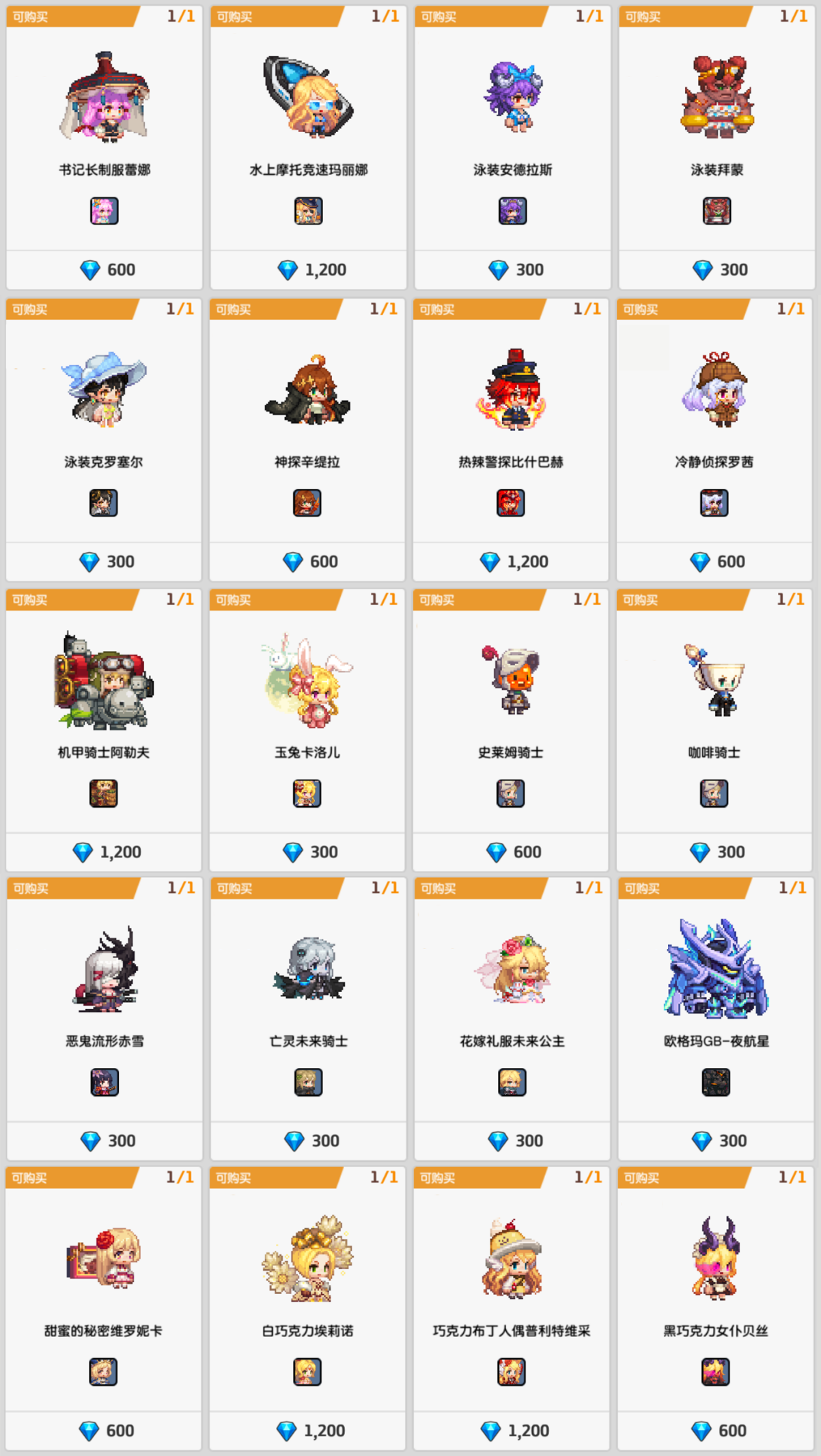
Task: Select the 黑巧克力女仆贝丝 hero portrait icon
Action: coord(715,1371)
